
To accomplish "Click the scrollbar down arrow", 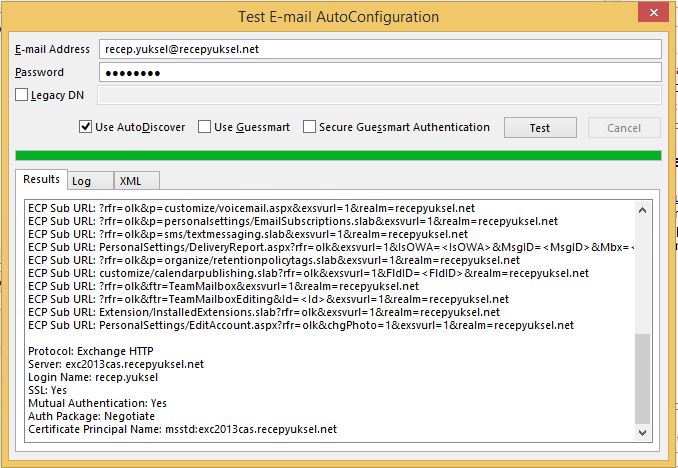I will pos(643,432).
